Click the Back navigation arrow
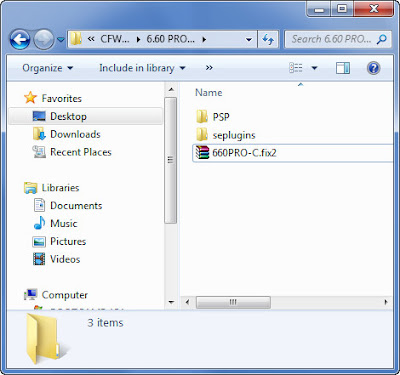 pos(20,40)
